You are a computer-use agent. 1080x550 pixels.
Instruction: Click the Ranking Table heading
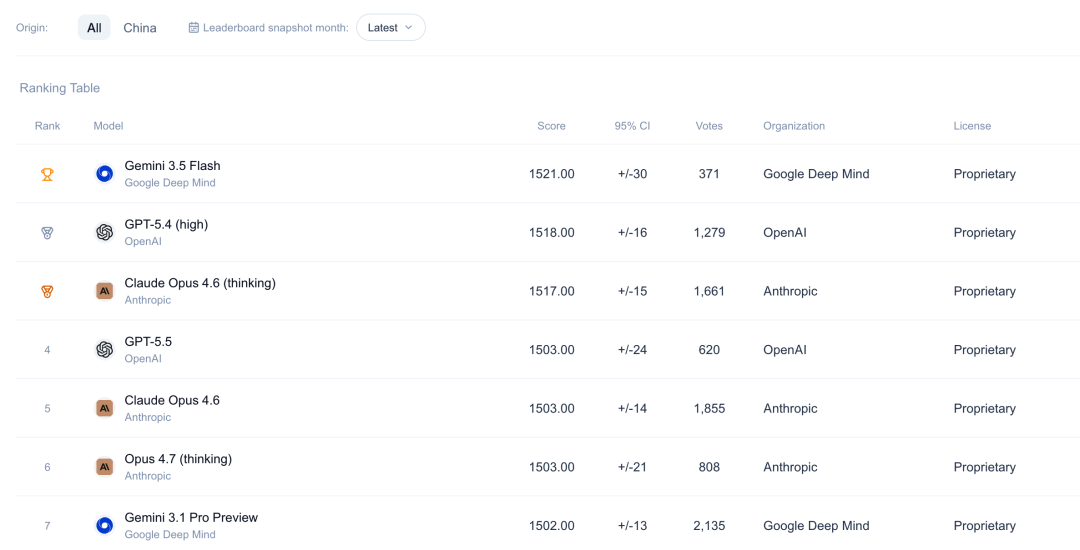pos(59,88)
